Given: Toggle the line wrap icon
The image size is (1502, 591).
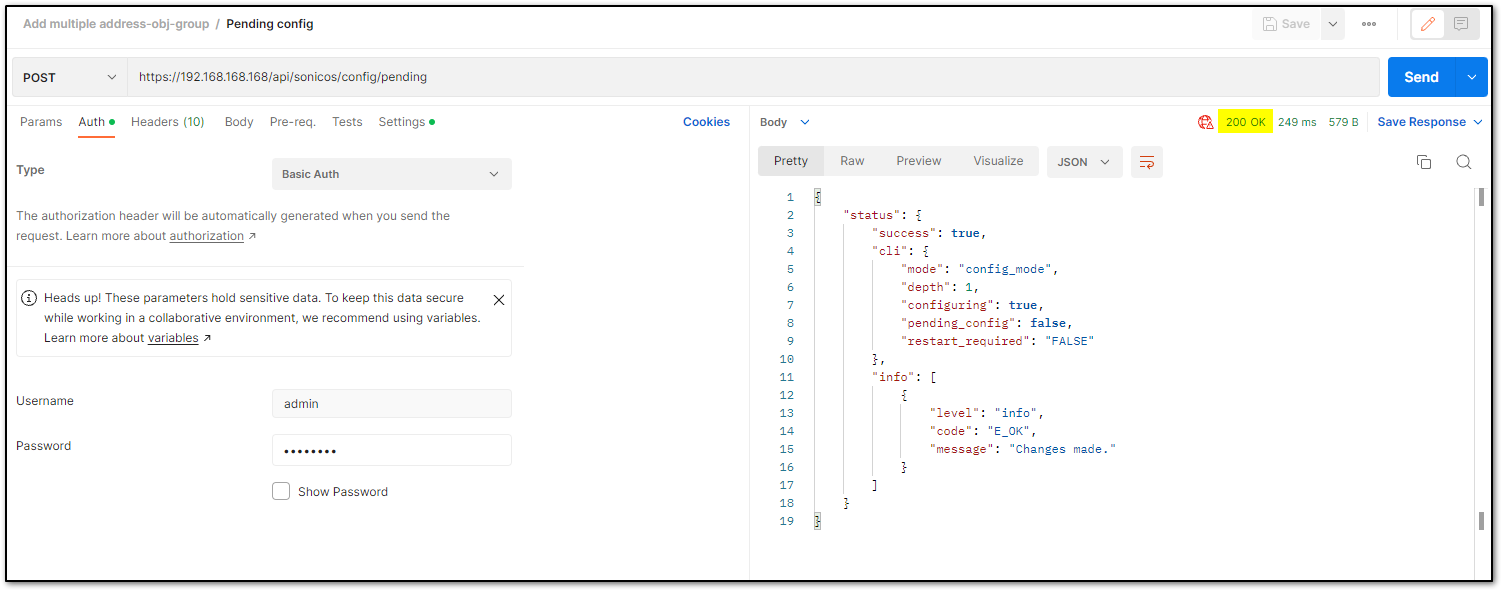Looking at the screenshot, I should pyautogui.click(x=1147, y=162).
